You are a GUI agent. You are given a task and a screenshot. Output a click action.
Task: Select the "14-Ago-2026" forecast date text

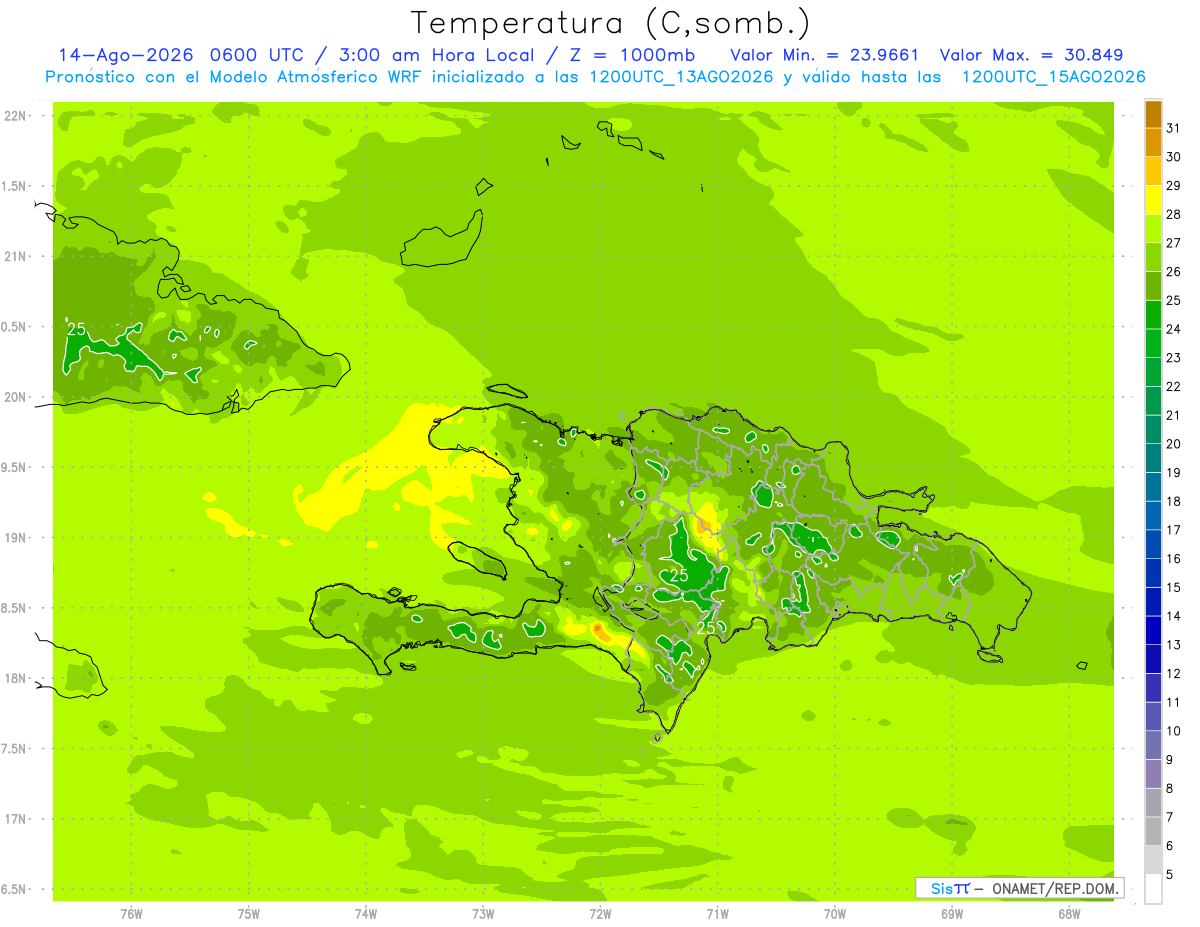pyautogui.click(x=125, y=55)
